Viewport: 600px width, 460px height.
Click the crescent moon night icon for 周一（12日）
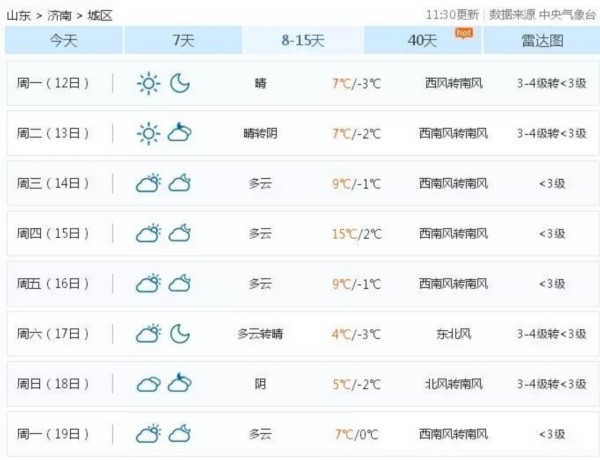[x=180, y=84]
